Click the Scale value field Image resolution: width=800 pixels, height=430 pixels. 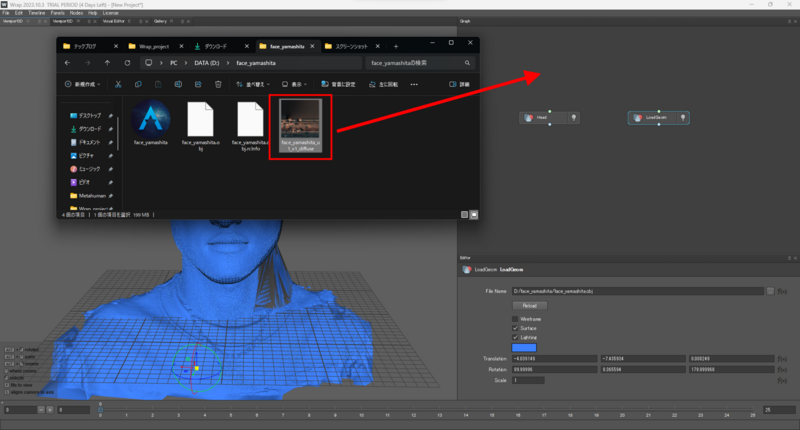tap(528, 381)
